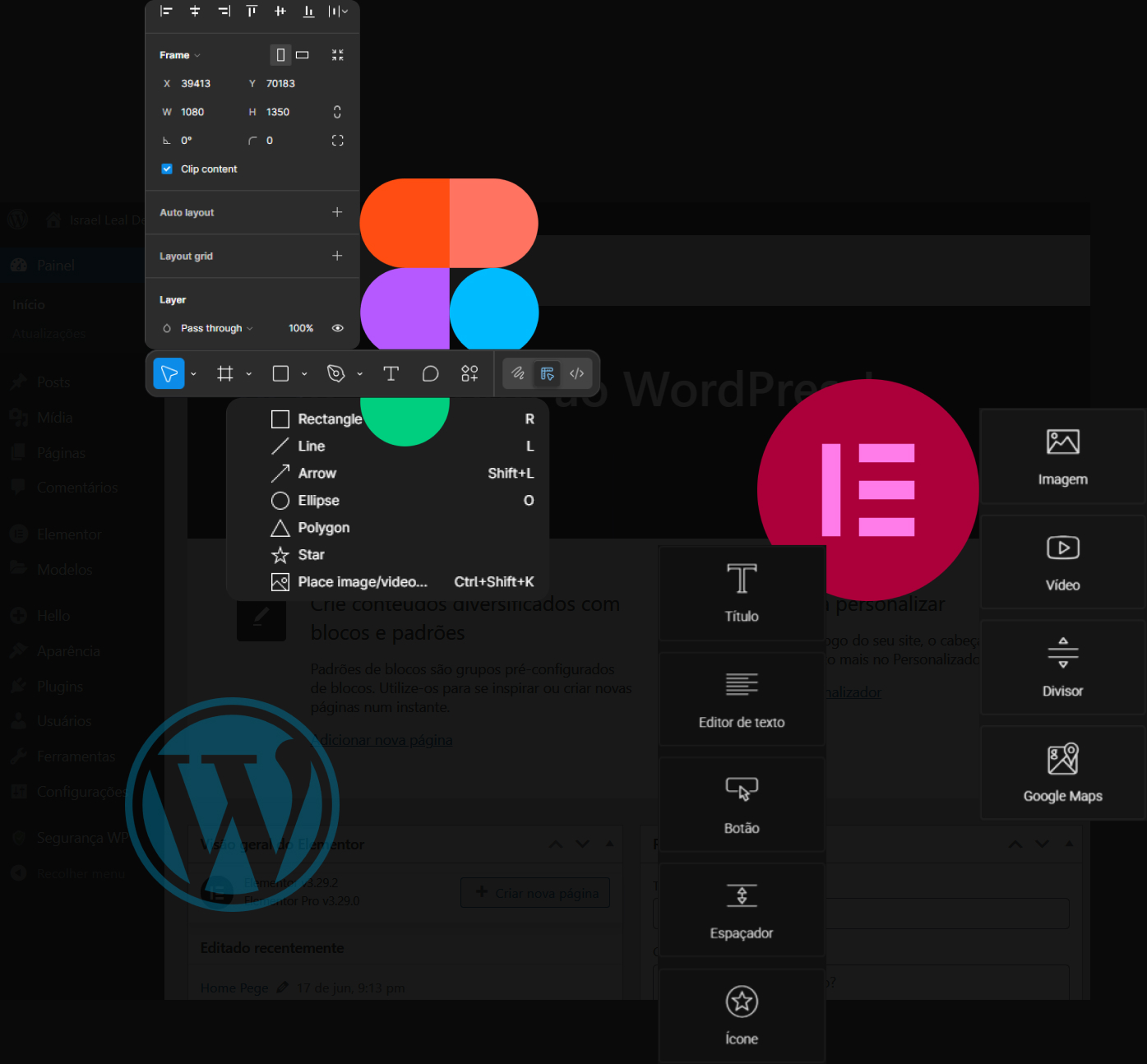
Task: Toggle constrain proportions lock icon
Action: point(337,112)
